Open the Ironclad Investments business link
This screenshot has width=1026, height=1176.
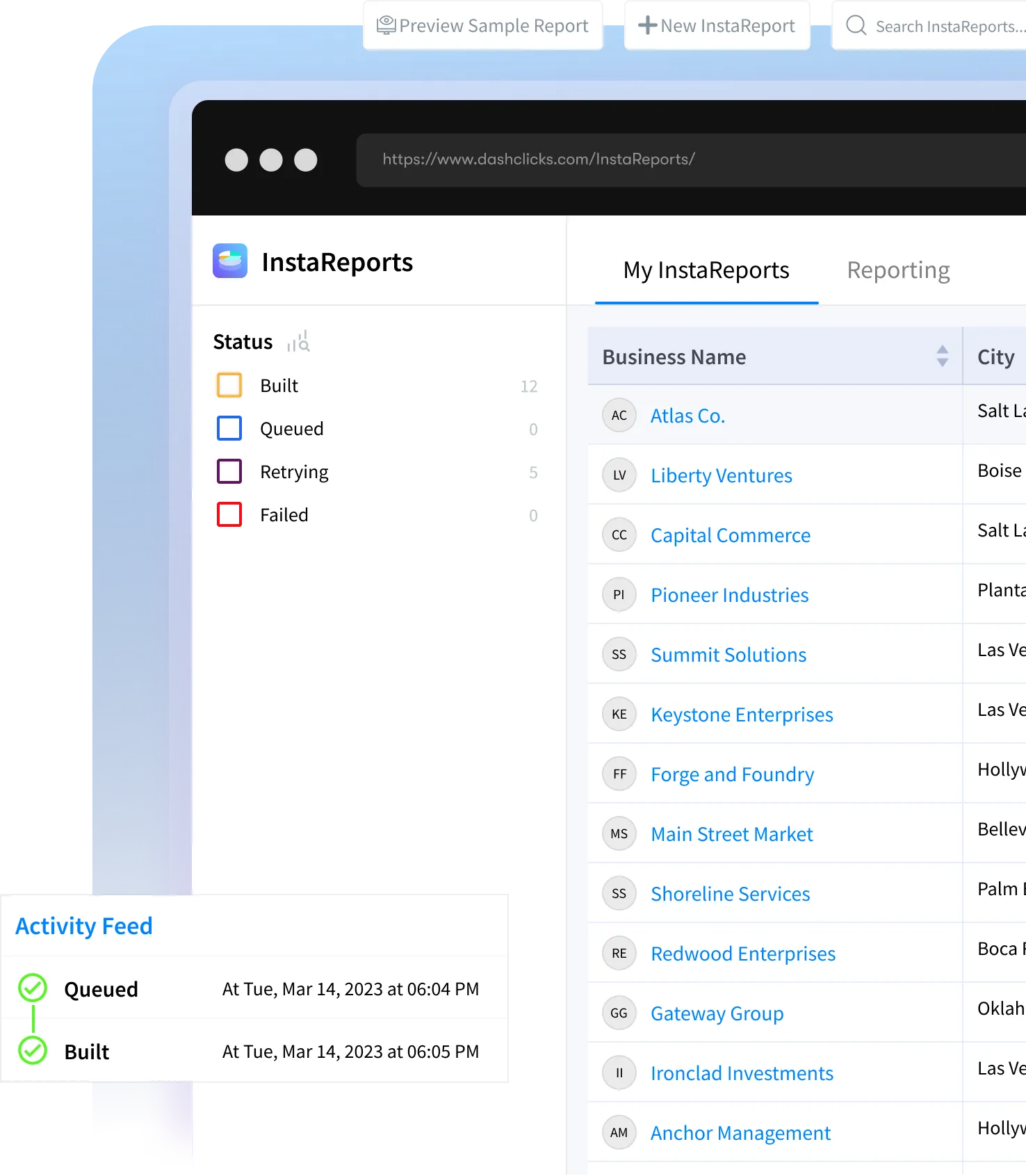(742, 1073)
